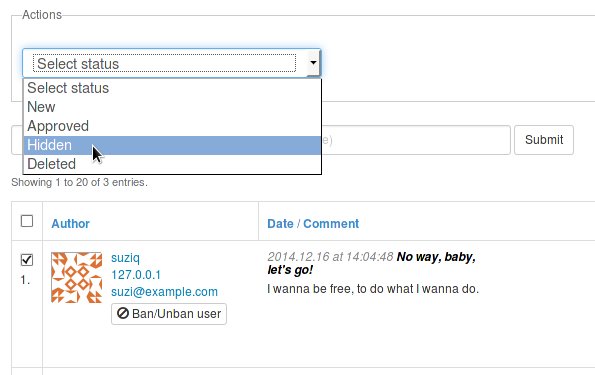Viewport: 595px width, 375px height.
Task: Choose Approved from the status list
Action: click(x=172, y=126)
